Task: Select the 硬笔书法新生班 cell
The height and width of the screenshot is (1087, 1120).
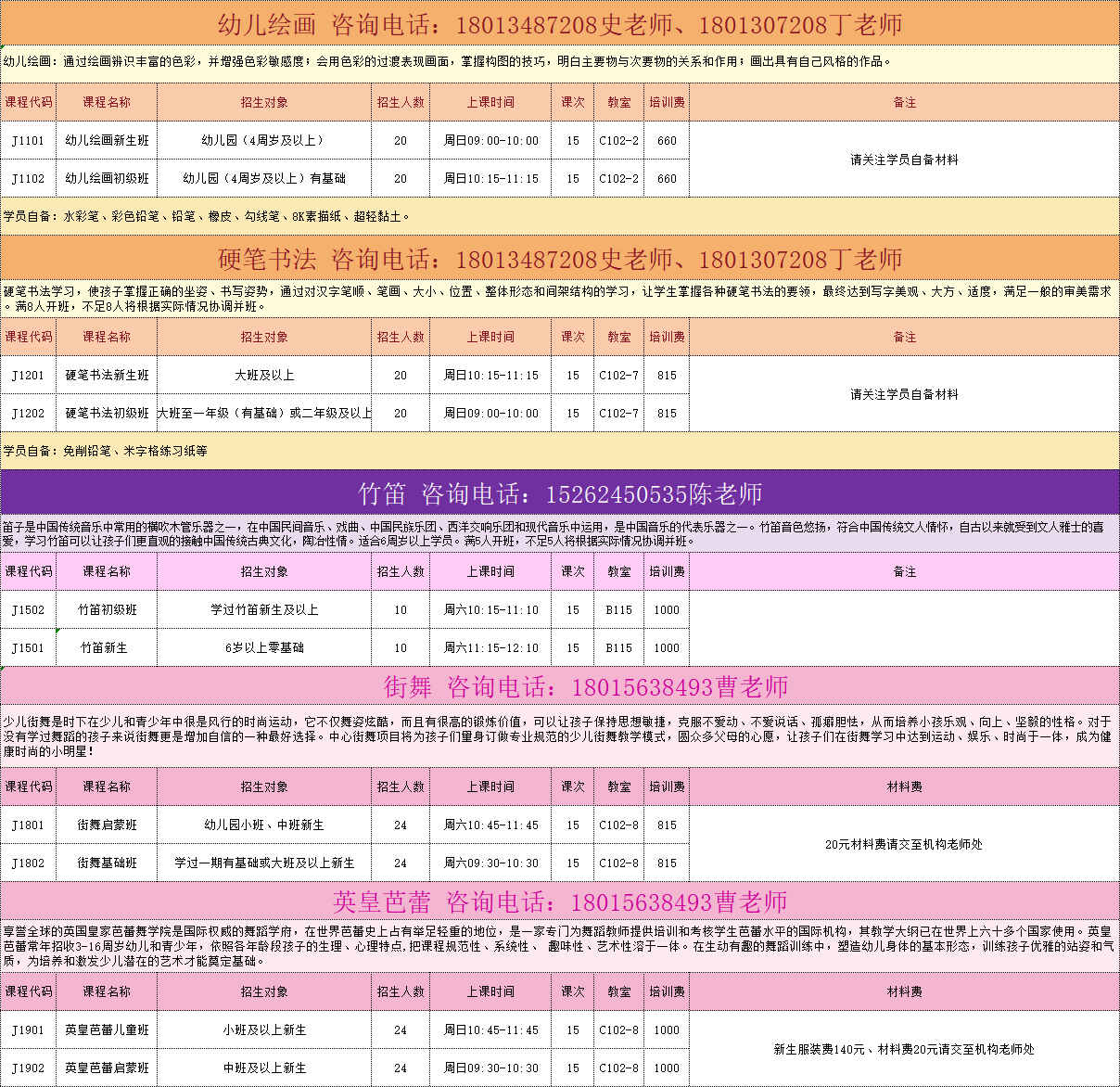Action: pyautogui.click(x=107, y=376)
